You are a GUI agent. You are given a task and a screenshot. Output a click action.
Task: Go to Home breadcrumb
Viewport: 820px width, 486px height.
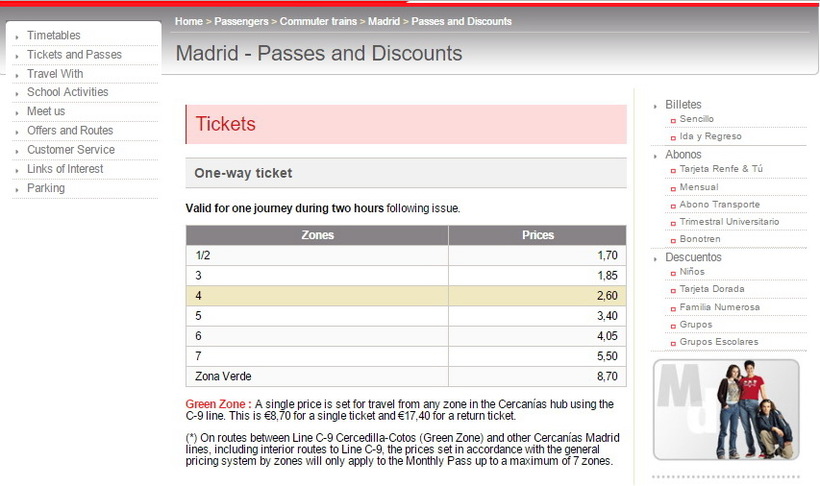pyautogui.click(x=188, y=21)
